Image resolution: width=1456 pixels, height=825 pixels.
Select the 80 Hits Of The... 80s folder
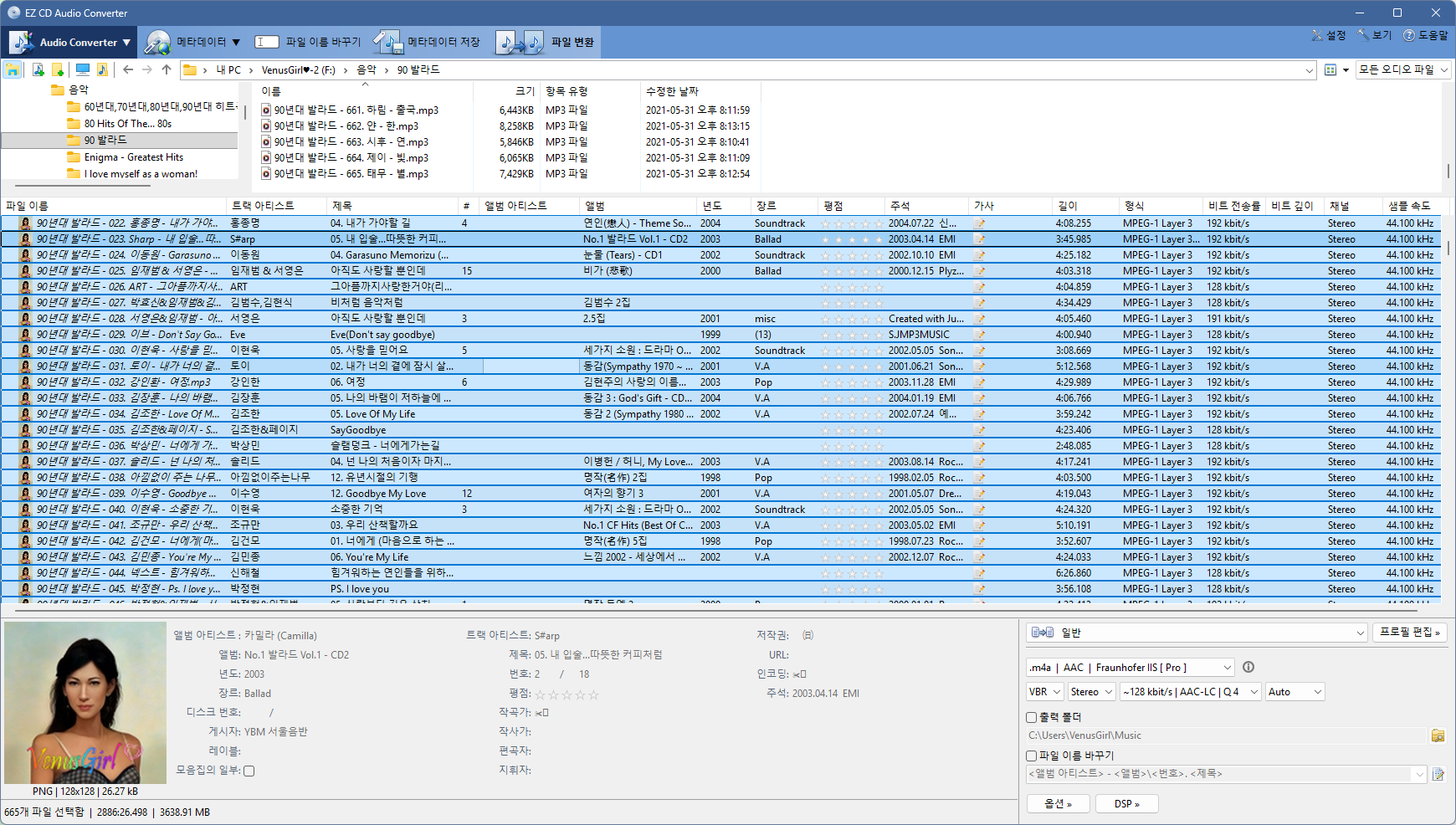click(x=128, y=124)
